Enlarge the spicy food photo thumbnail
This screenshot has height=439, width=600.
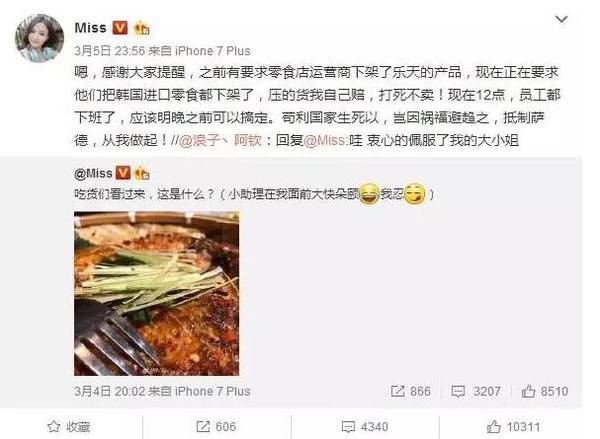point(157,293)
